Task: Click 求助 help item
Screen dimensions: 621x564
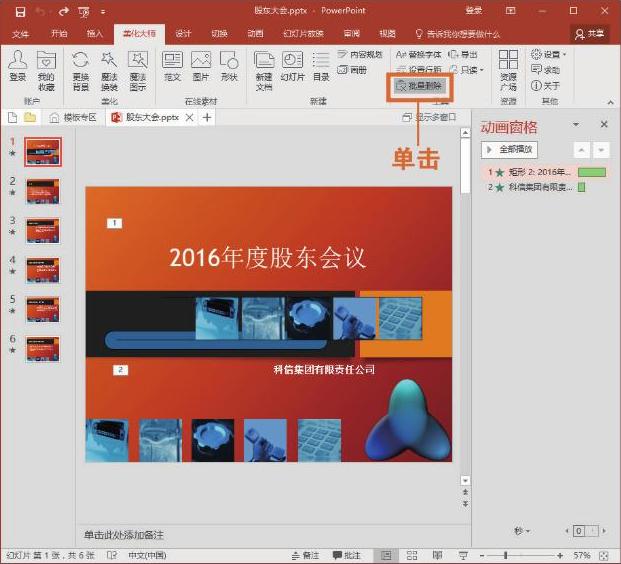Action: (545, 70)
